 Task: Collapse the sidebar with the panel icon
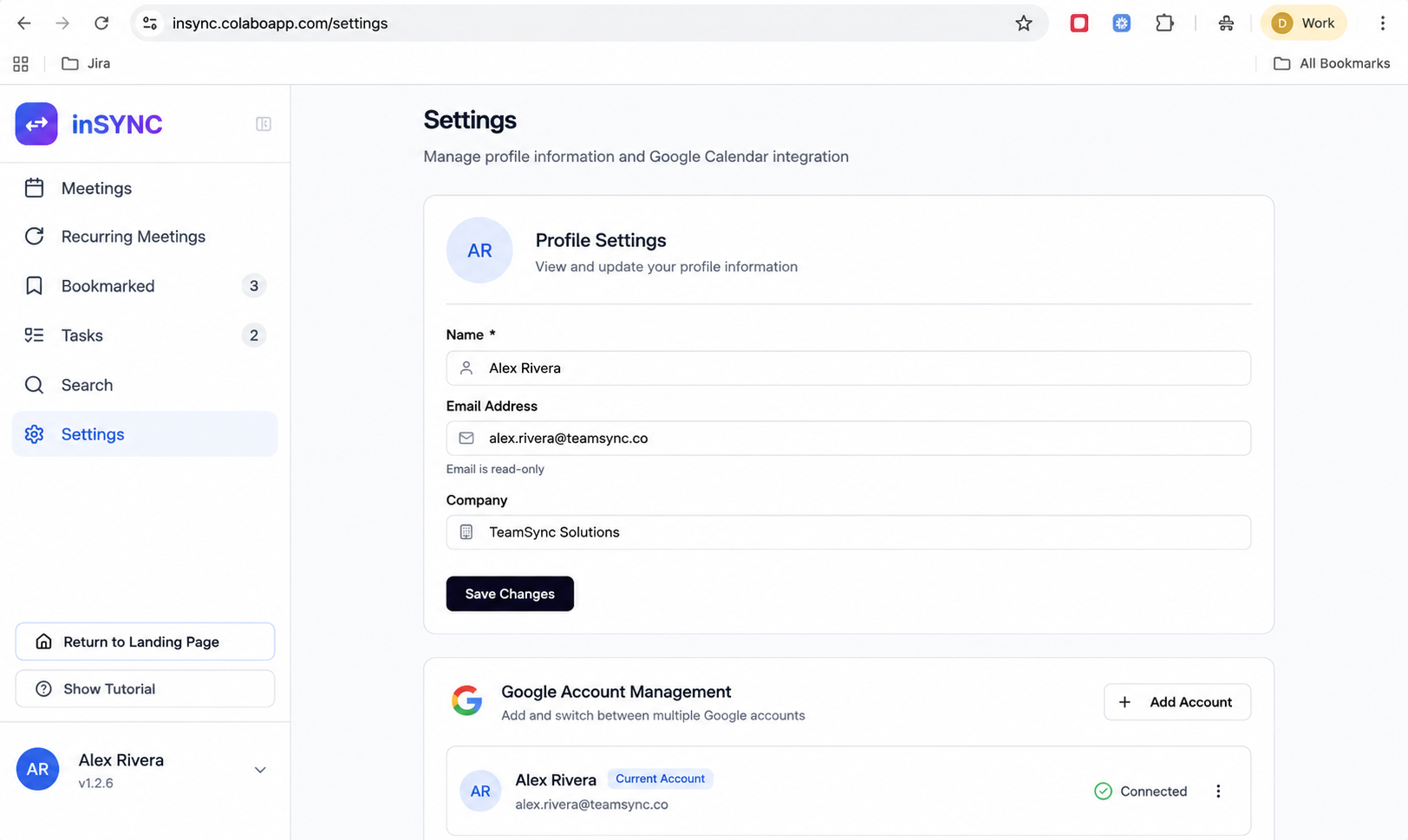264,124
